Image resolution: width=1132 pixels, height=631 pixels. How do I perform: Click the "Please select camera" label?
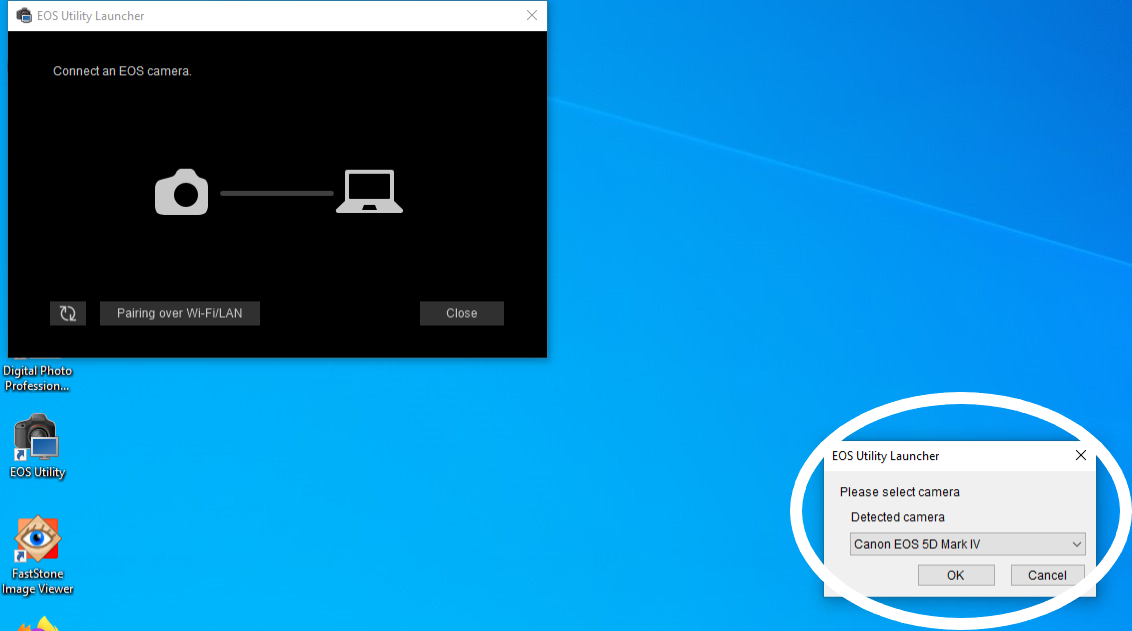899,492
